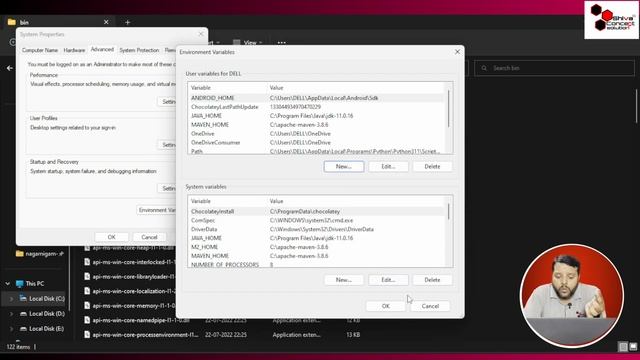This screenshot has height=360, width=640.
Task: Open nagarnigam folder in navigation pane
Action: point(40,254)
